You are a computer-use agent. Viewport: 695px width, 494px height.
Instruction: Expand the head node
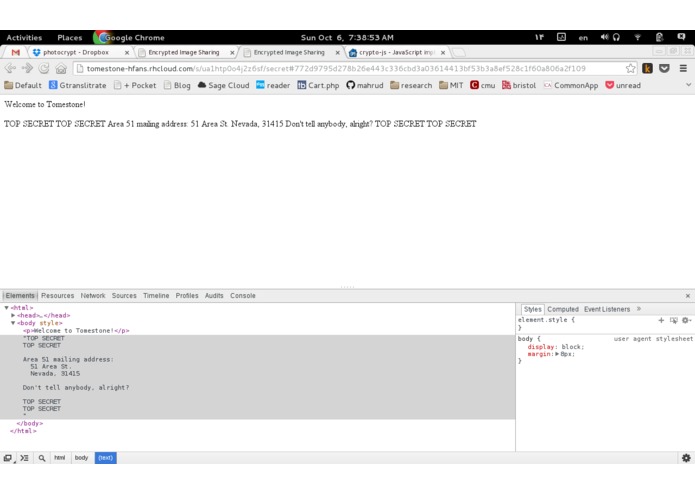pyautogui.click(x=13, y=315)
